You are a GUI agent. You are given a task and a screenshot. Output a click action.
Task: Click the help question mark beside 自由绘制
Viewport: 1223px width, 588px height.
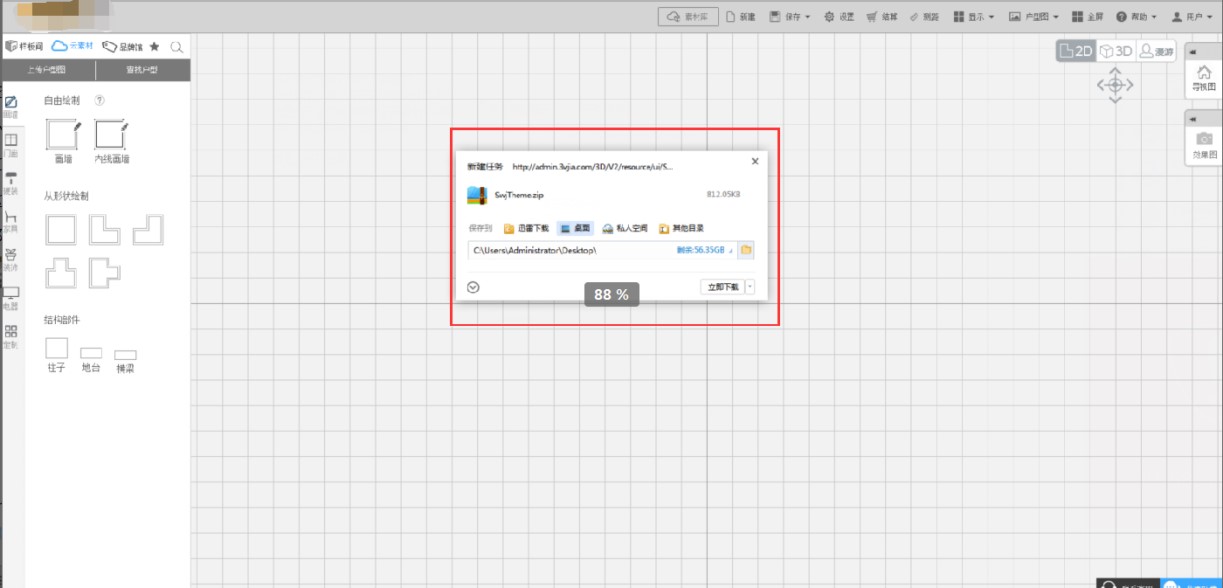coord(99,101)
